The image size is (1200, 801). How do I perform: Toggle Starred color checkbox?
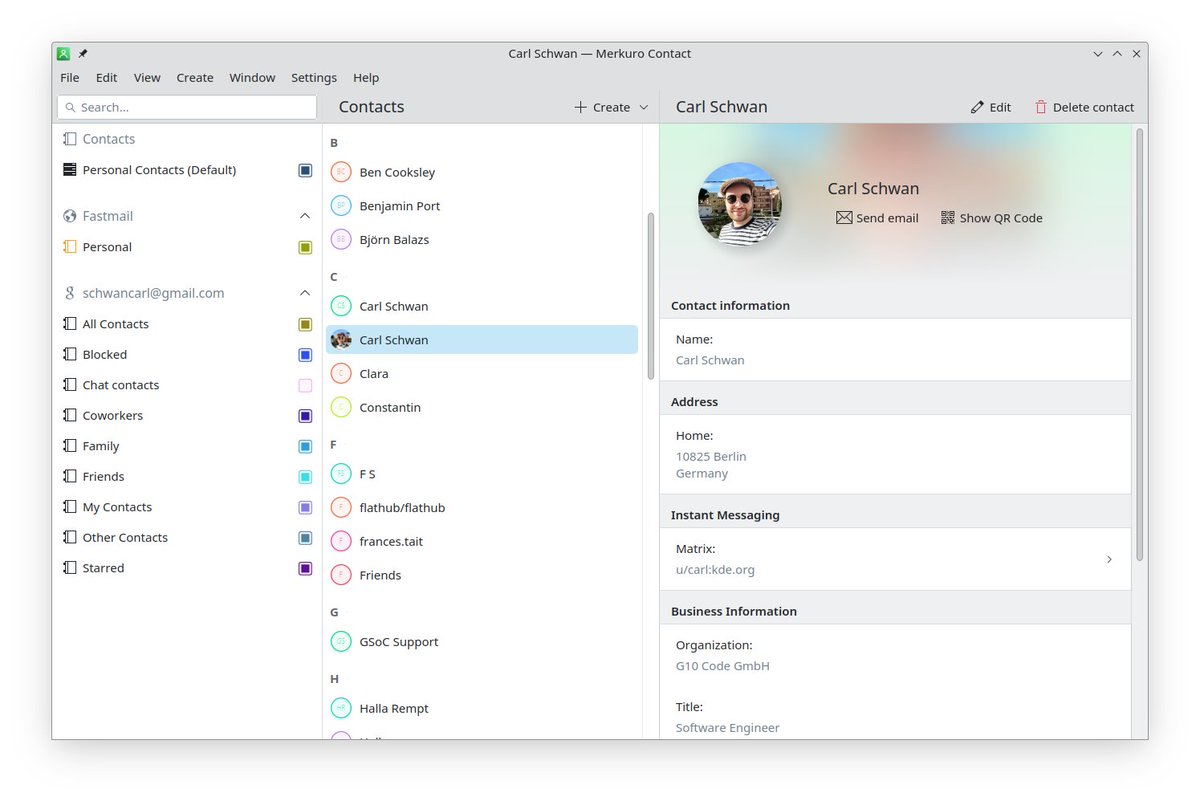point(305,568)
